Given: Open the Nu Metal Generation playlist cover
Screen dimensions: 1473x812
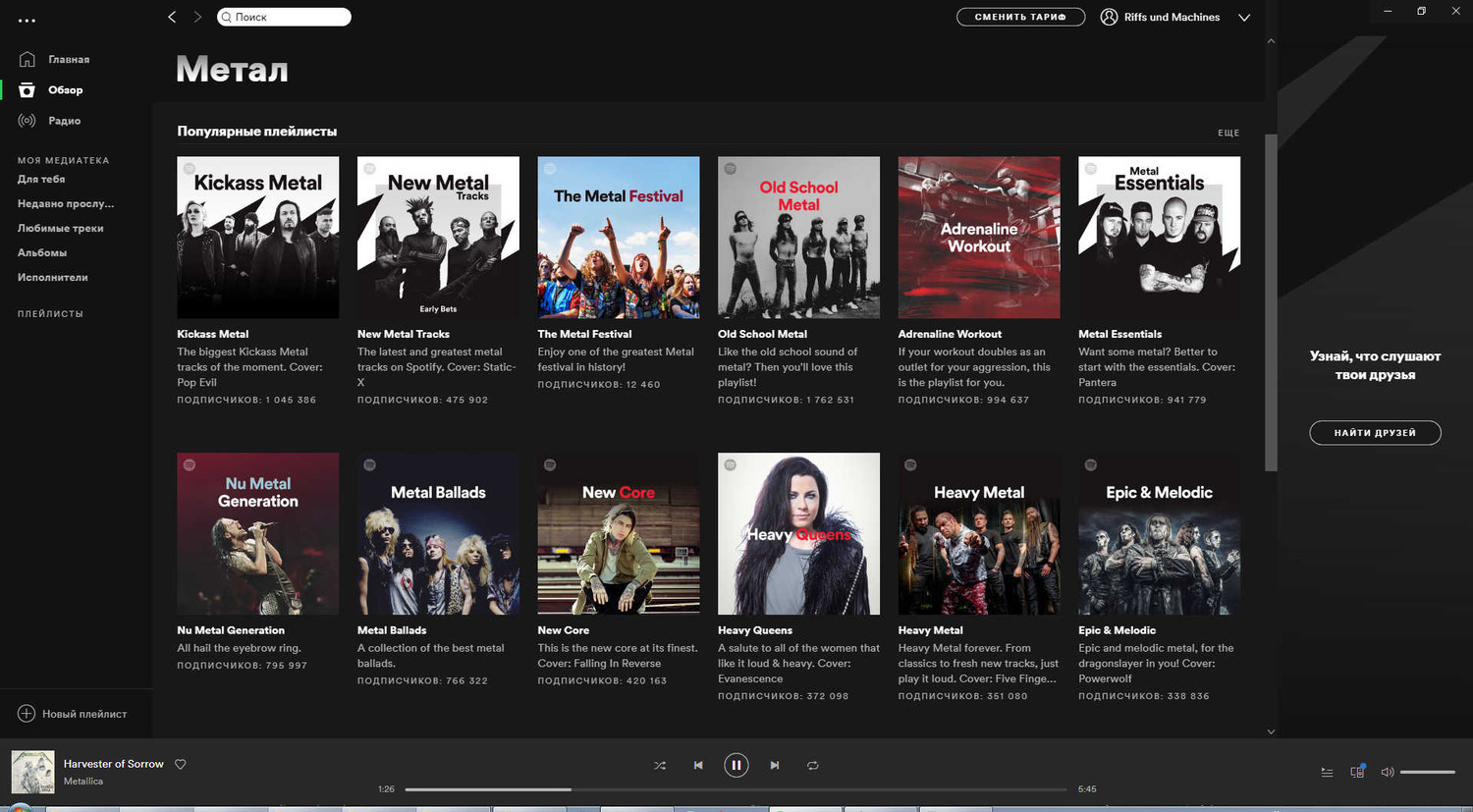Looking at the screenshot, I should pyautogui.click(x=257, y=533).
